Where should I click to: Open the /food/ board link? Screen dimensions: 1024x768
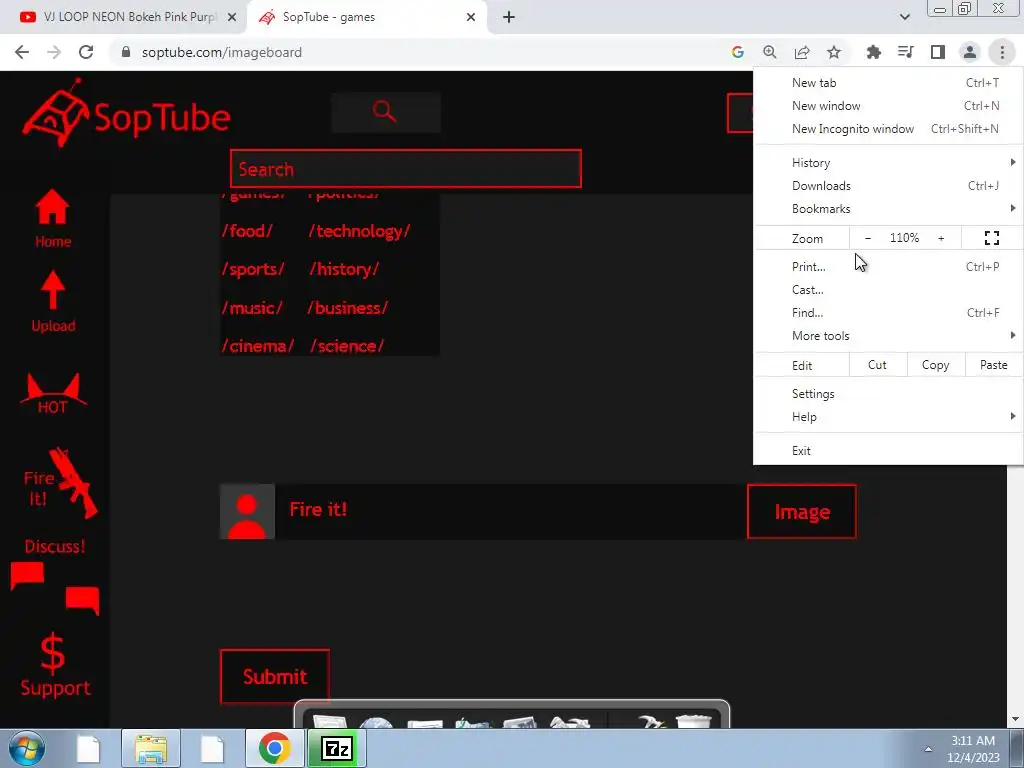pos(248,231)
